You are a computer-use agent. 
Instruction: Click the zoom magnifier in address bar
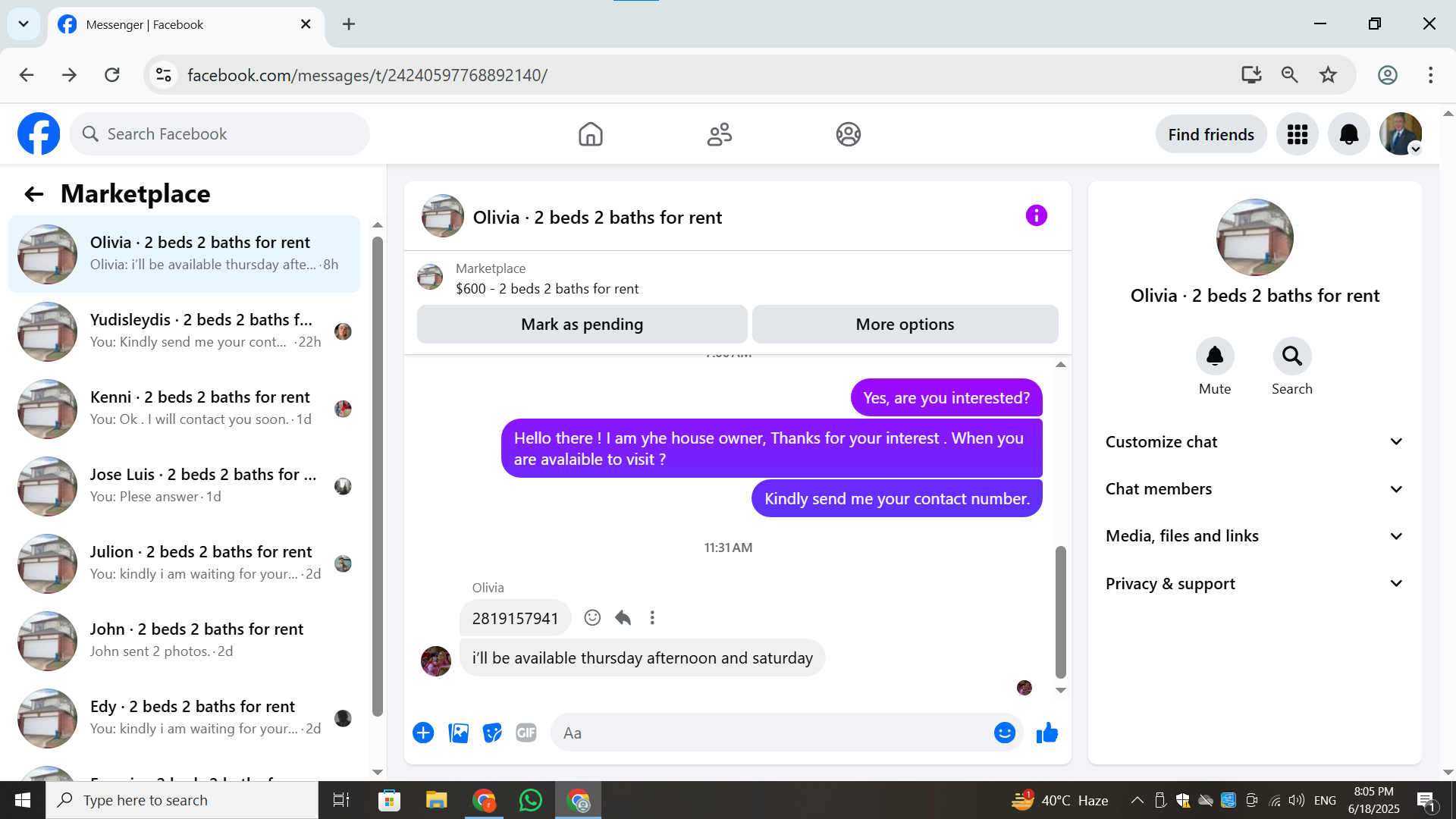point(1290,75)
